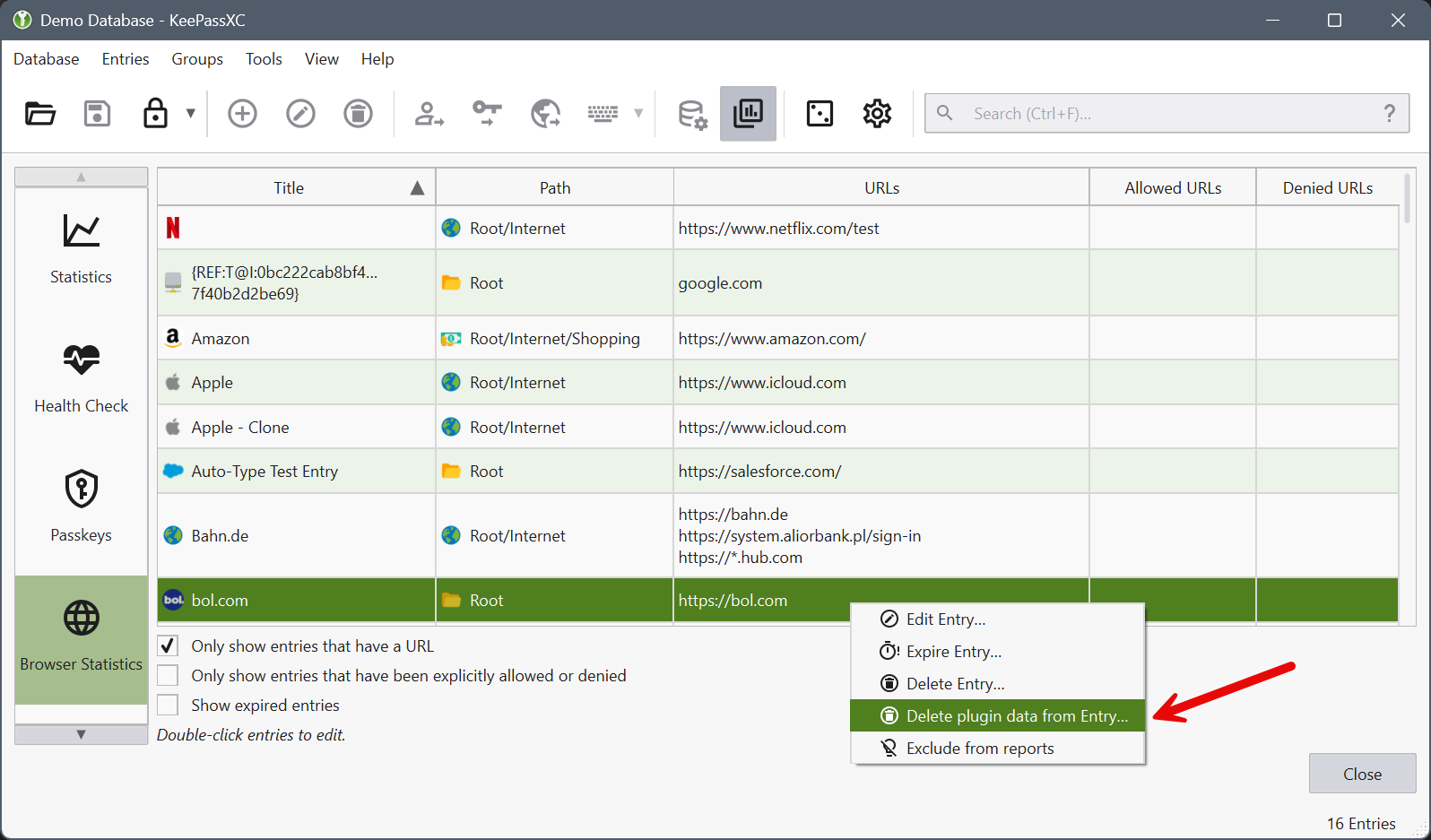
Task: Lock the database with the padlock icon
Action: click(x=155, y=114)
